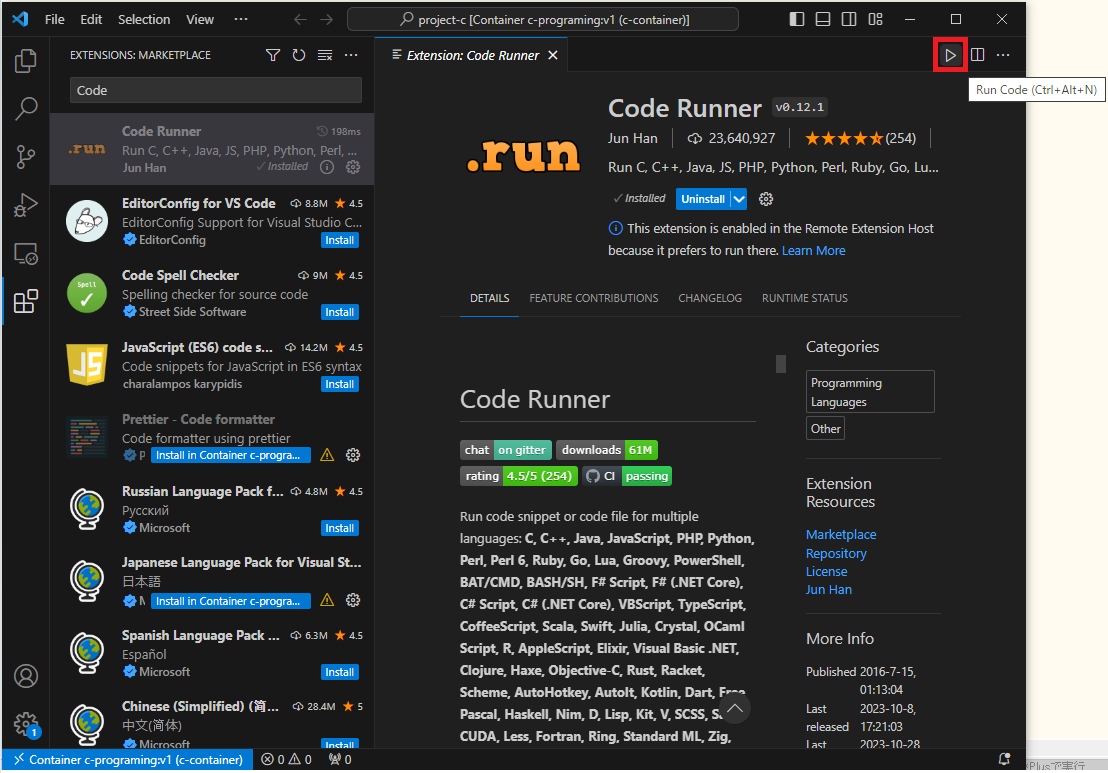Click the scroll-to-top chevron button
The height and width of the screenshot is (773, 1108).
point(735,708)
